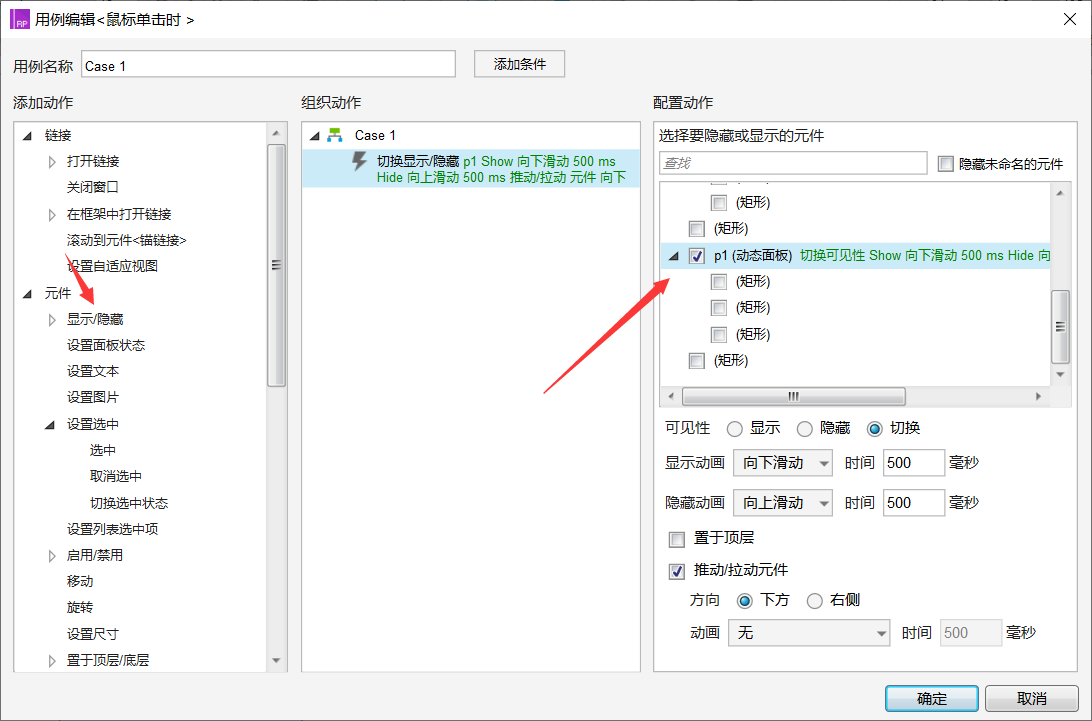The width and height of the screenshot is (1092, 721).
Task: Select the 设置列表选中项 action
Action: 112,529
